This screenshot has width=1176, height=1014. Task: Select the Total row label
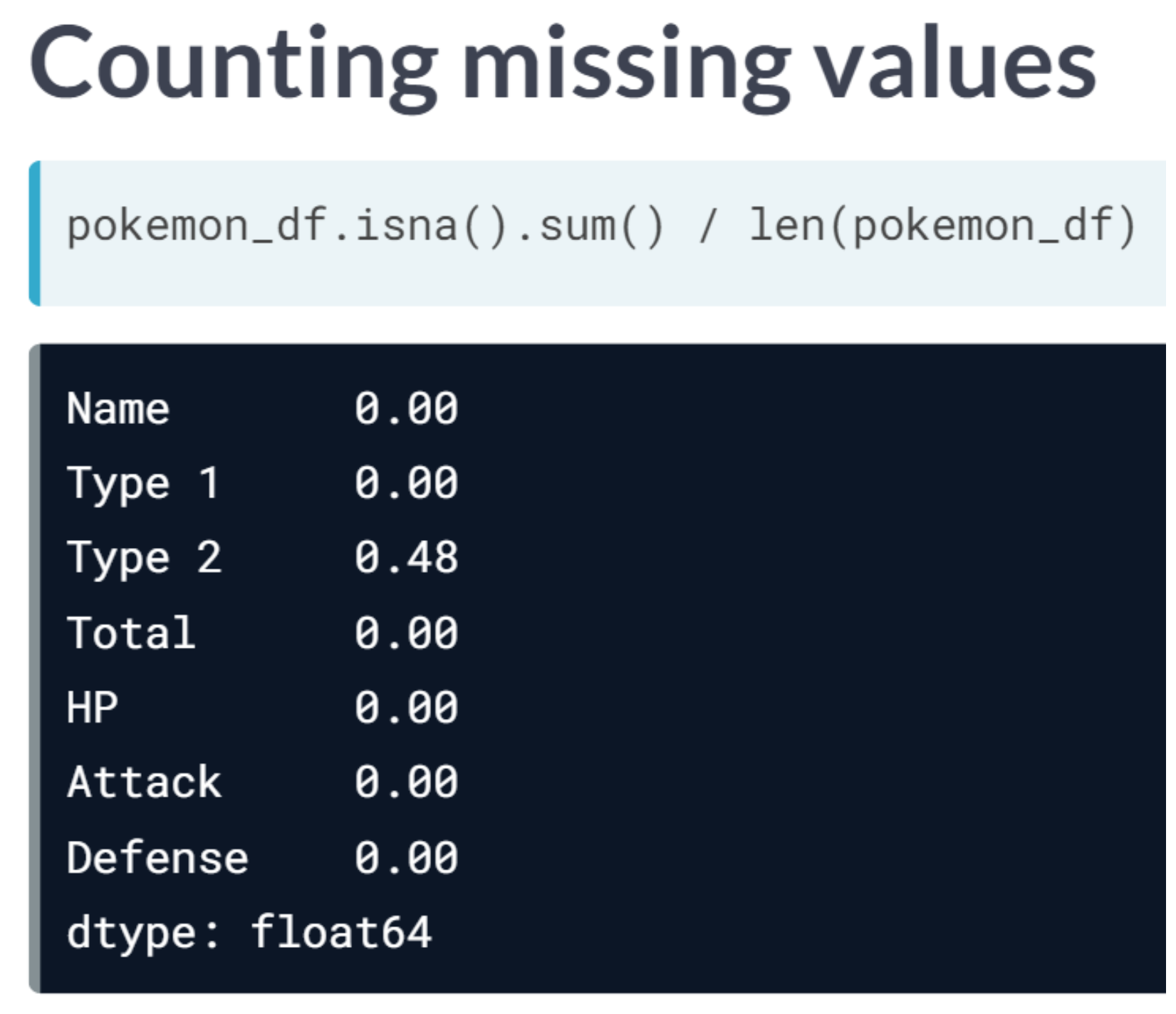tap(131, 633)
